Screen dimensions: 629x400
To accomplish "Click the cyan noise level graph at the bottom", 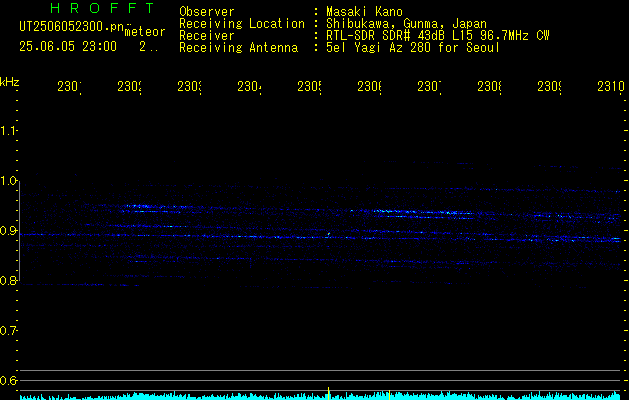I will (x=321, y=396).
